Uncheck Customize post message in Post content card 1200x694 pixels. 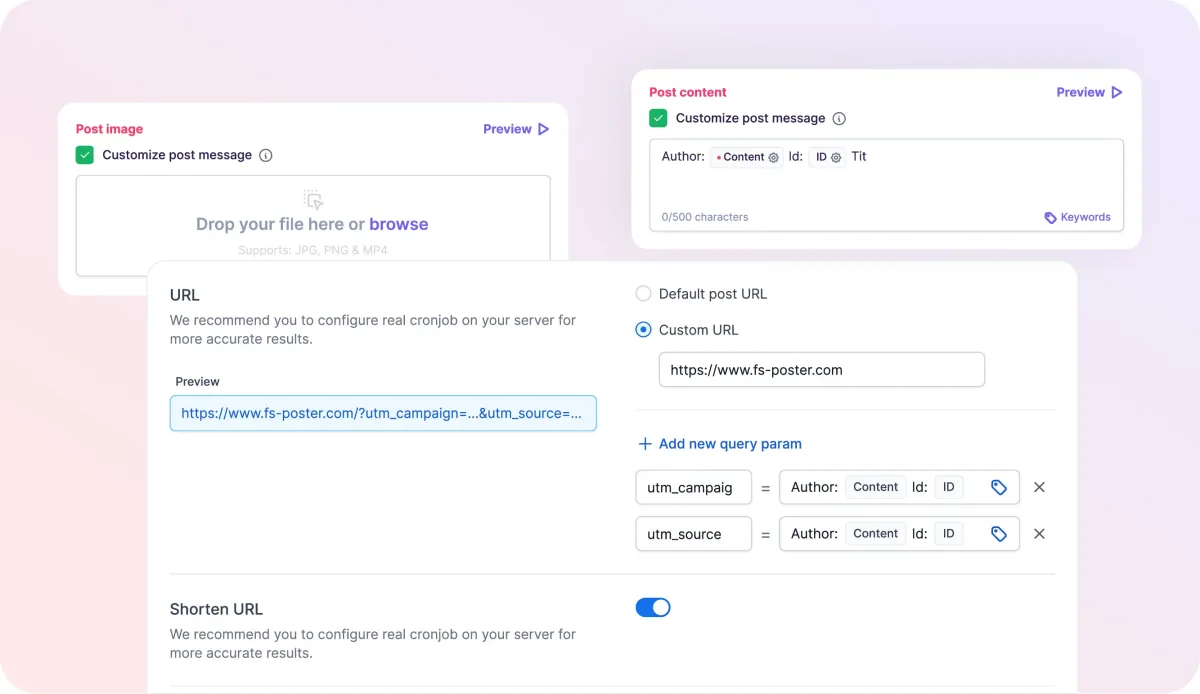click(x=658, y=118)
